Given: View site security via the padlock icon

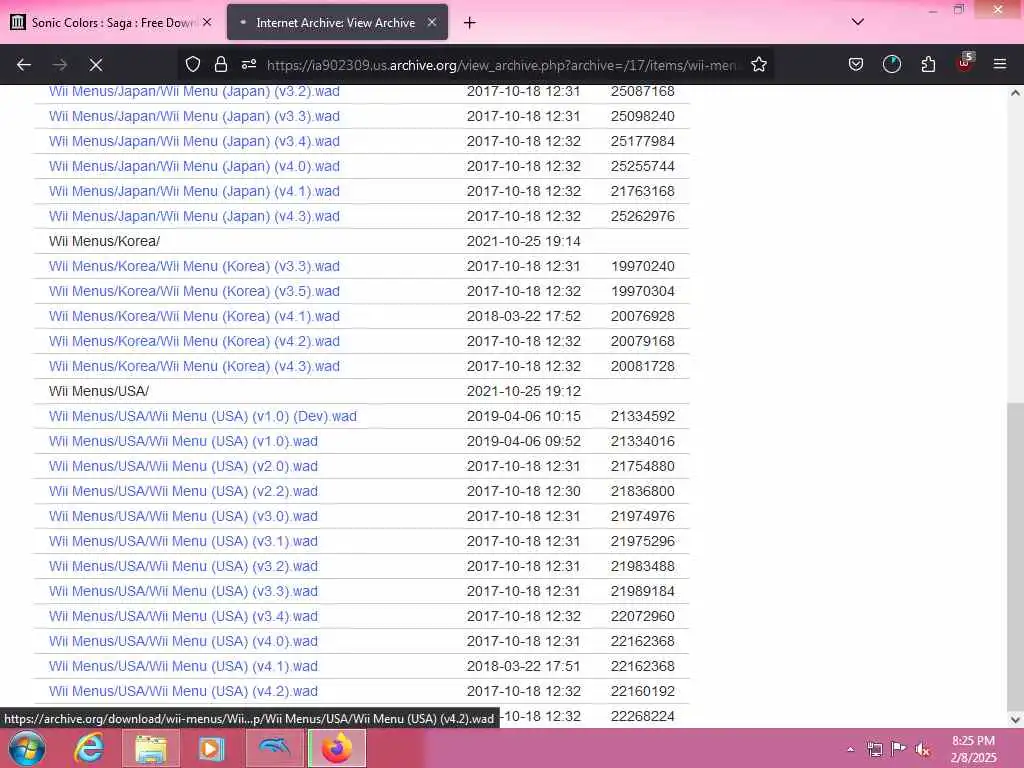Looking at the screenshot, I should click(221, 65).
